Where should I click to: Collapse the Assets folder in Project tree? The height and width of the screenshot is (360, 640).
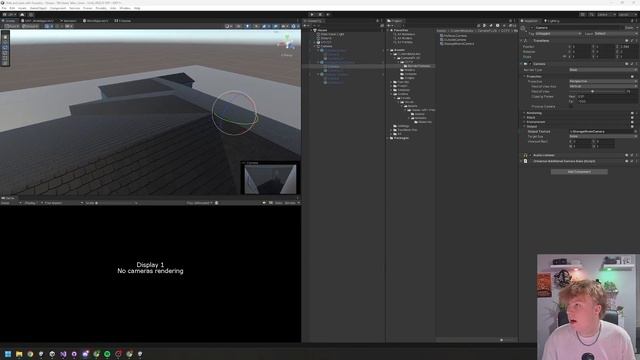tap(388, 50)
